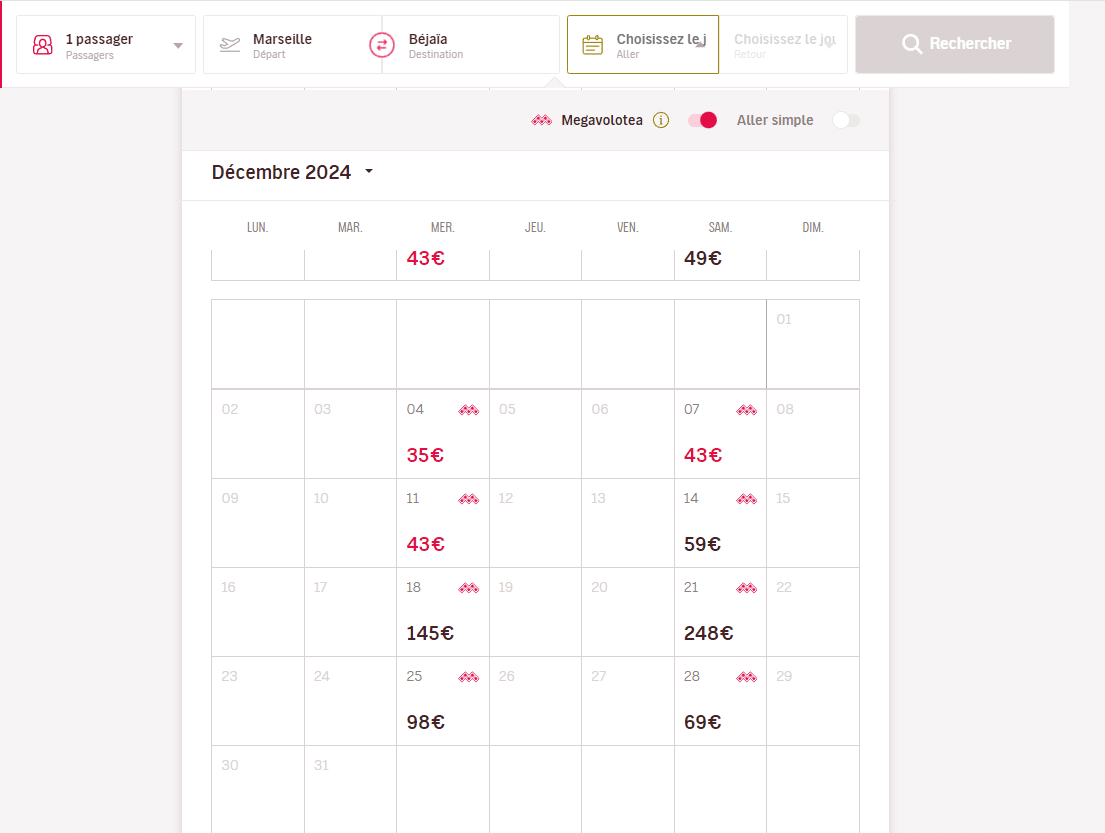Click the passenger icon
1105x833 pixels.
coord(42,45)
